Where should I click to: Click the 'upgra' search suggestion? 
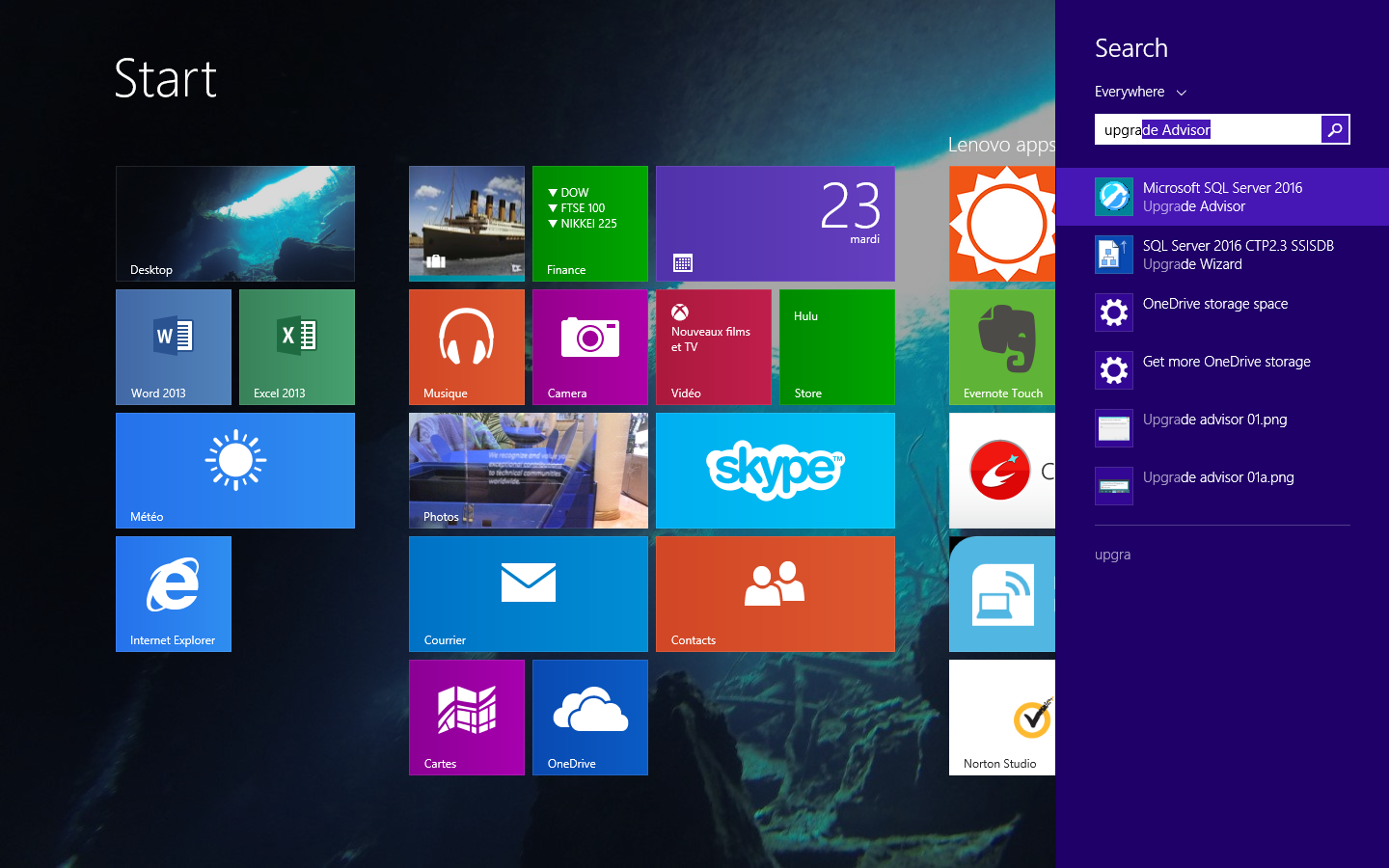pyautogui.click(x=1112, y=555)
